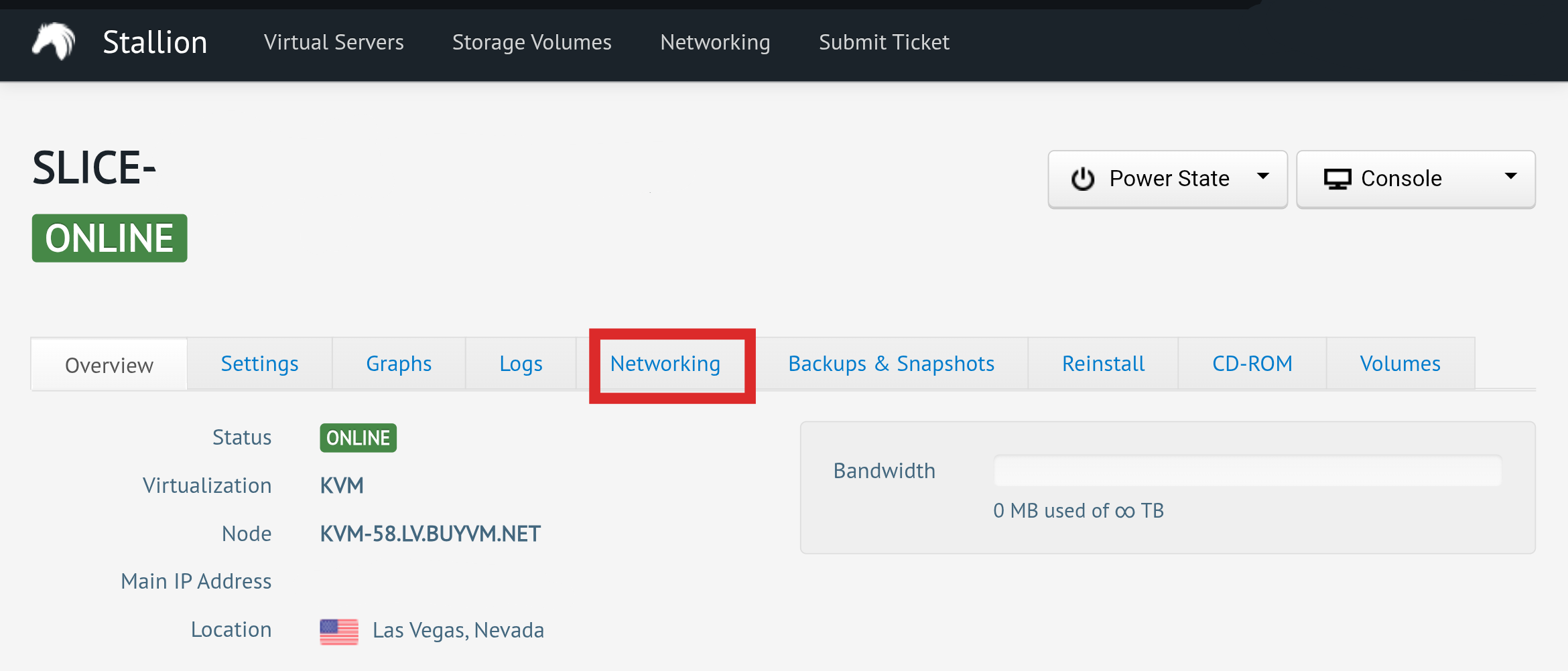
Task: Go to Networking in the top navbar
Action: click(x=715, y=42)
